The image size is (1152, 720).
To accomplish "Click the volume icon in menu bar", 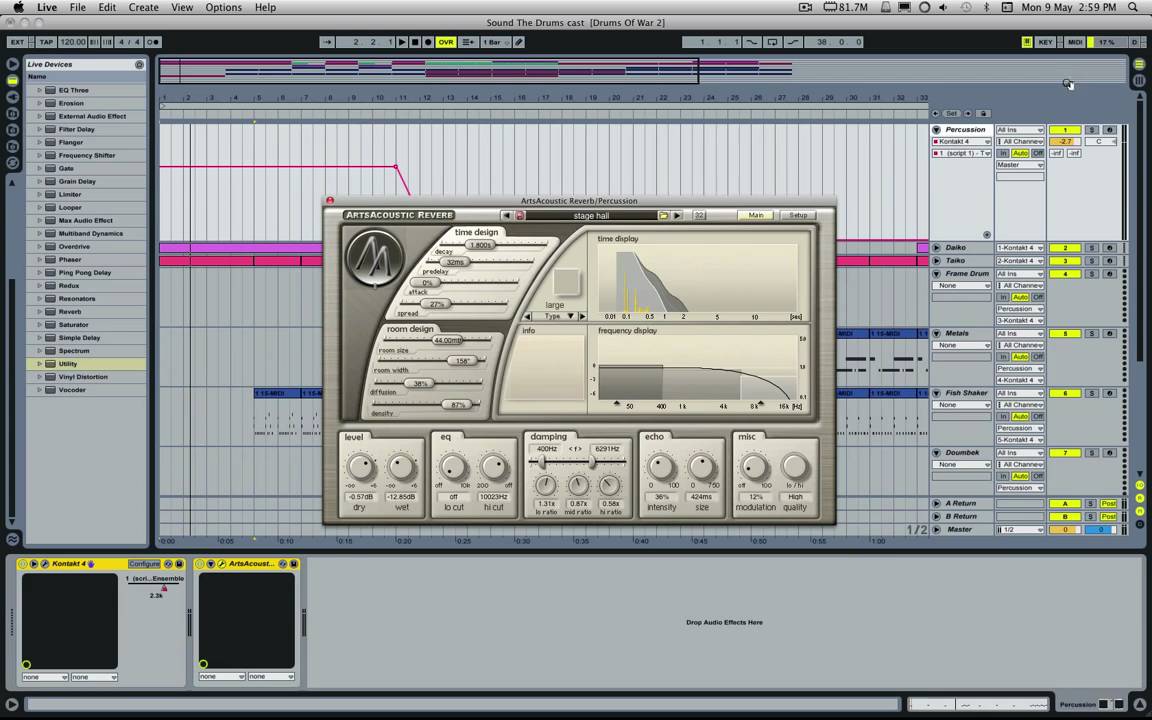I will point(943,7).
